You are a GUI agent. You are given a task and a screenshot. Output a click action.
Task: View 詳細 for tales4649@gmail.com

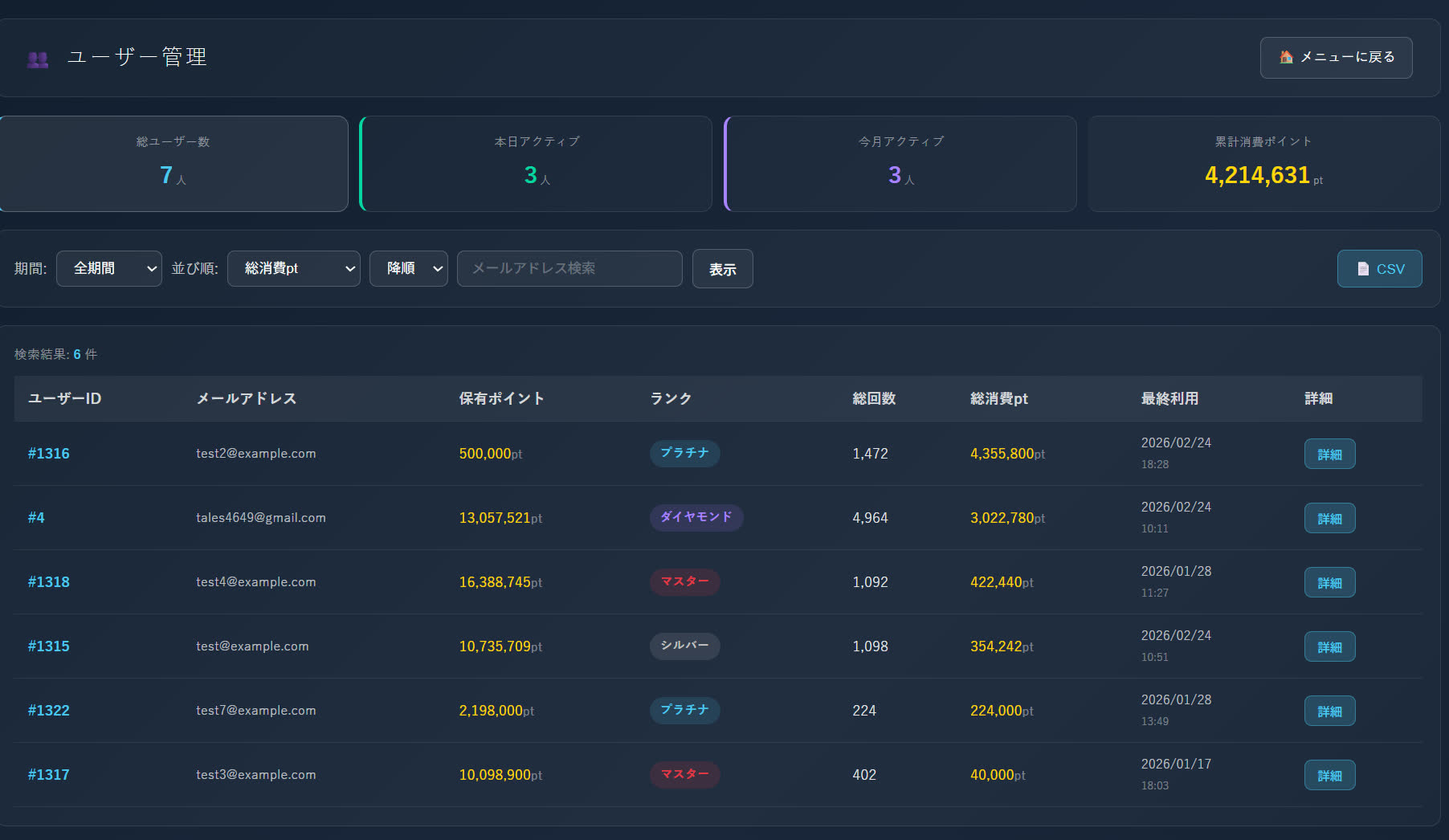[1329, 519]
